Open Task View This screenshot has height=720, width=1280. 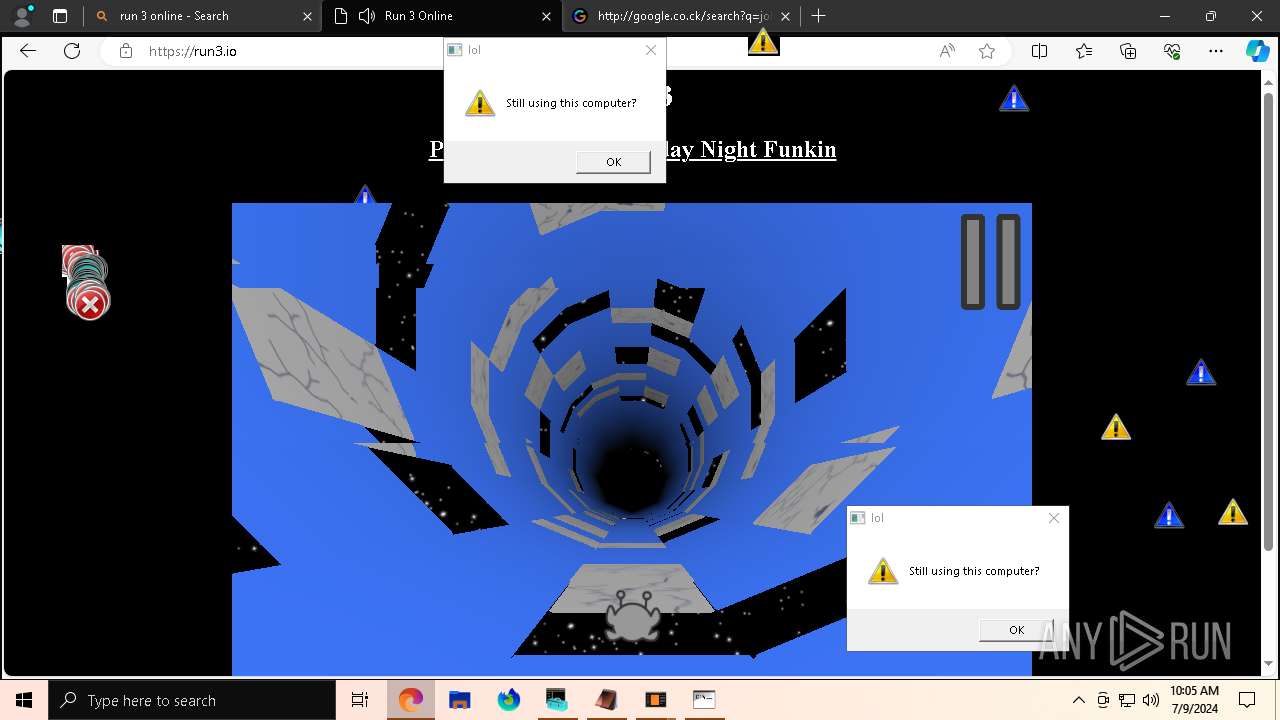click(360, 700)
